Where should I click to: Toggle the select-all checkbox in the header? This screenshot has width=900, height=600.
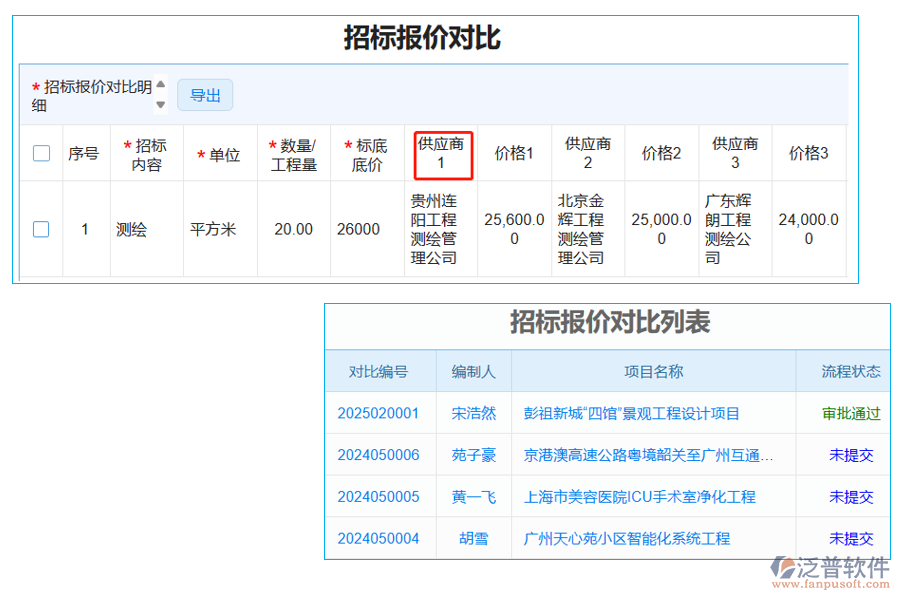pyautogui.click(x=40, y=153)
